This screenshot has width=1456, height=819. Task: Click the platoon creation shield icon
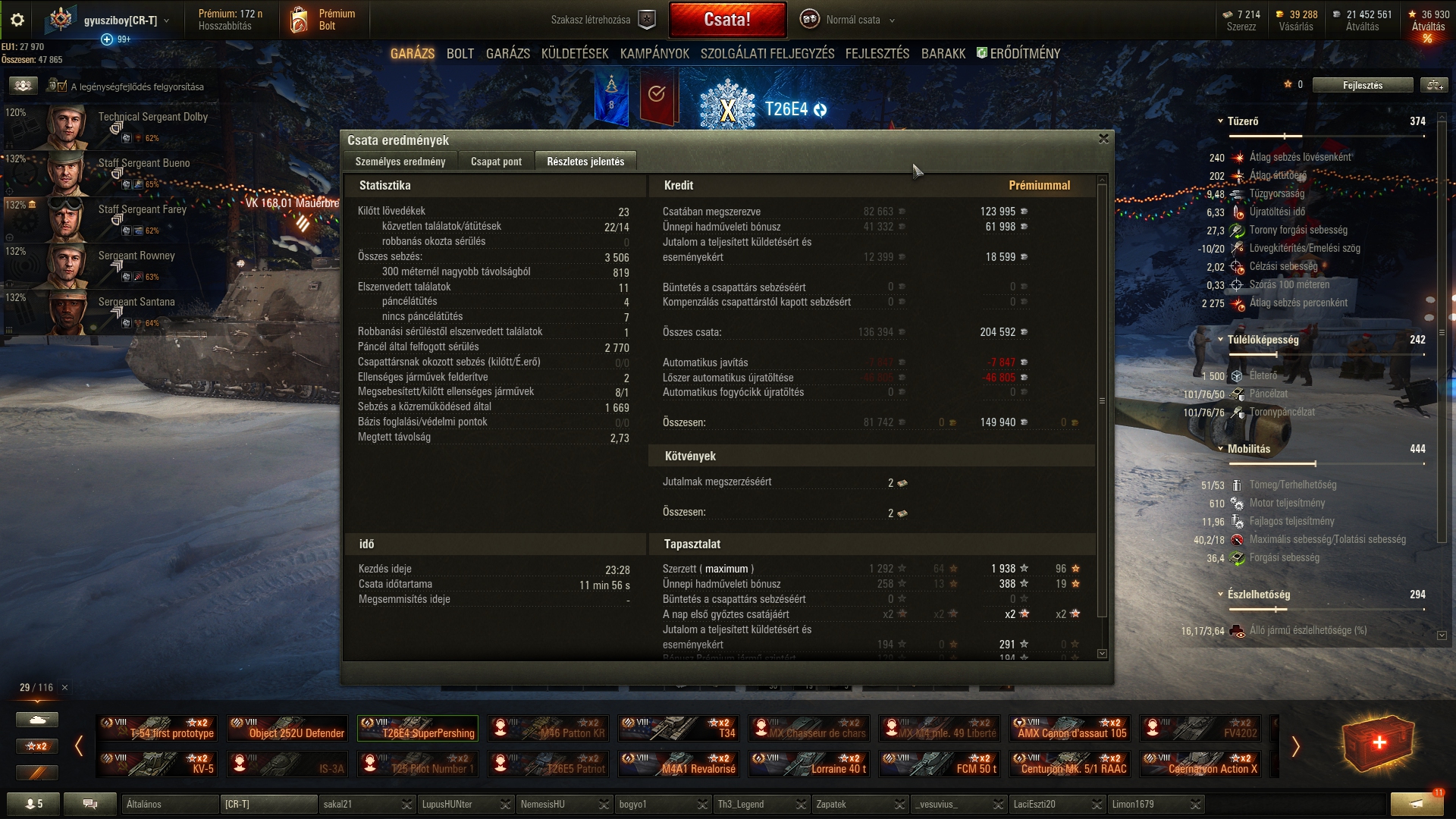[x=646, y=20]
